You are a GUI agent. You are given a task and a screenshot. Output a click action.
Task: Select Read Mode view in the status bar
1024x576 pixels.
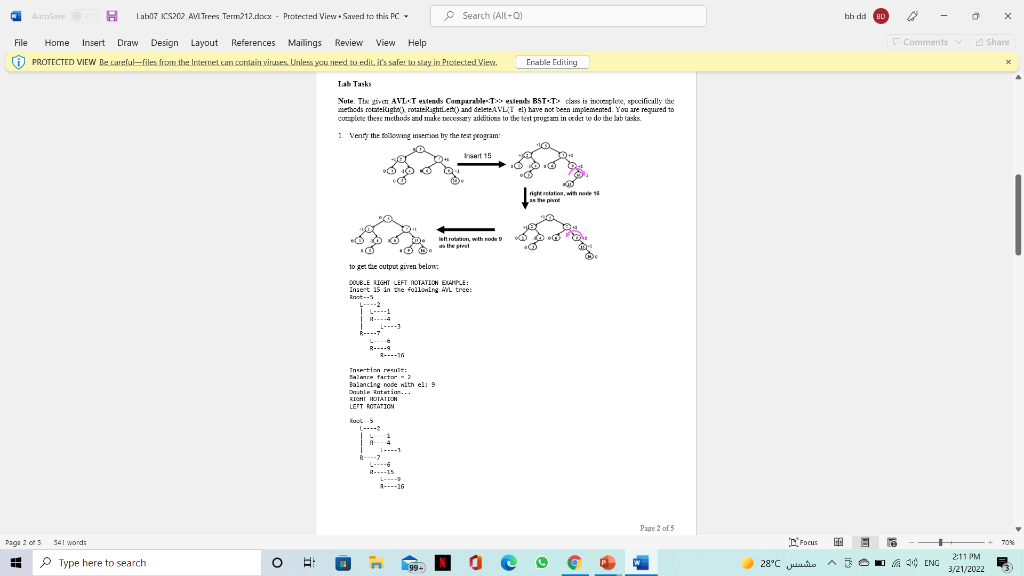(840, 542)
